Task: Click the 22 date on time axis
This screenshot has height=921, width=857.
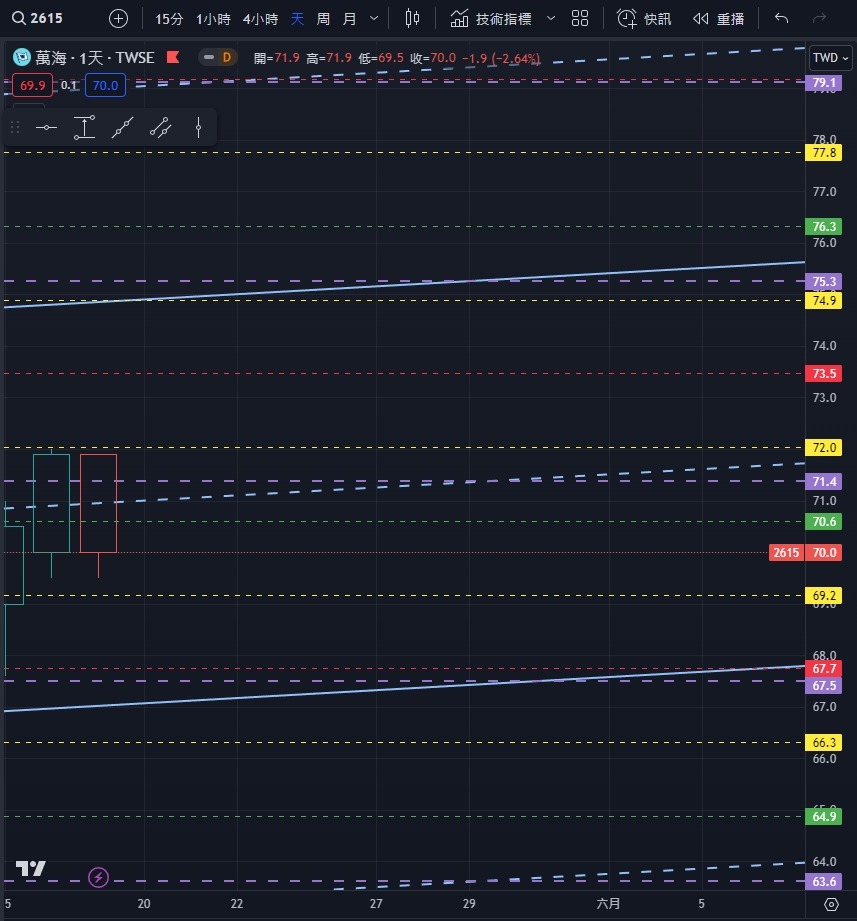Action: (237, 903)
